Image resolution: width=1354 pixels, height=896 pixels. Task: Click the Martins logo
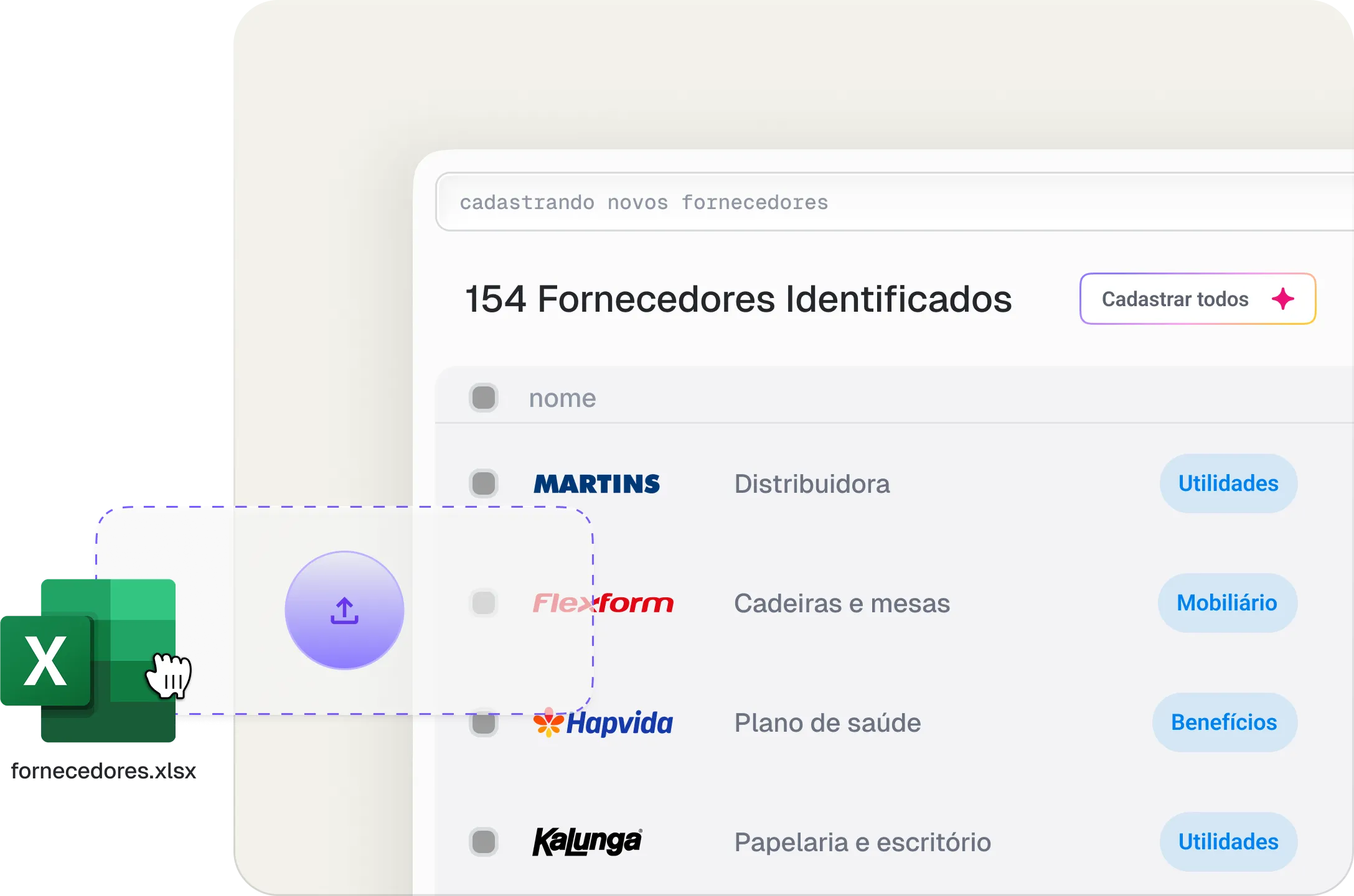click(596, 483)
